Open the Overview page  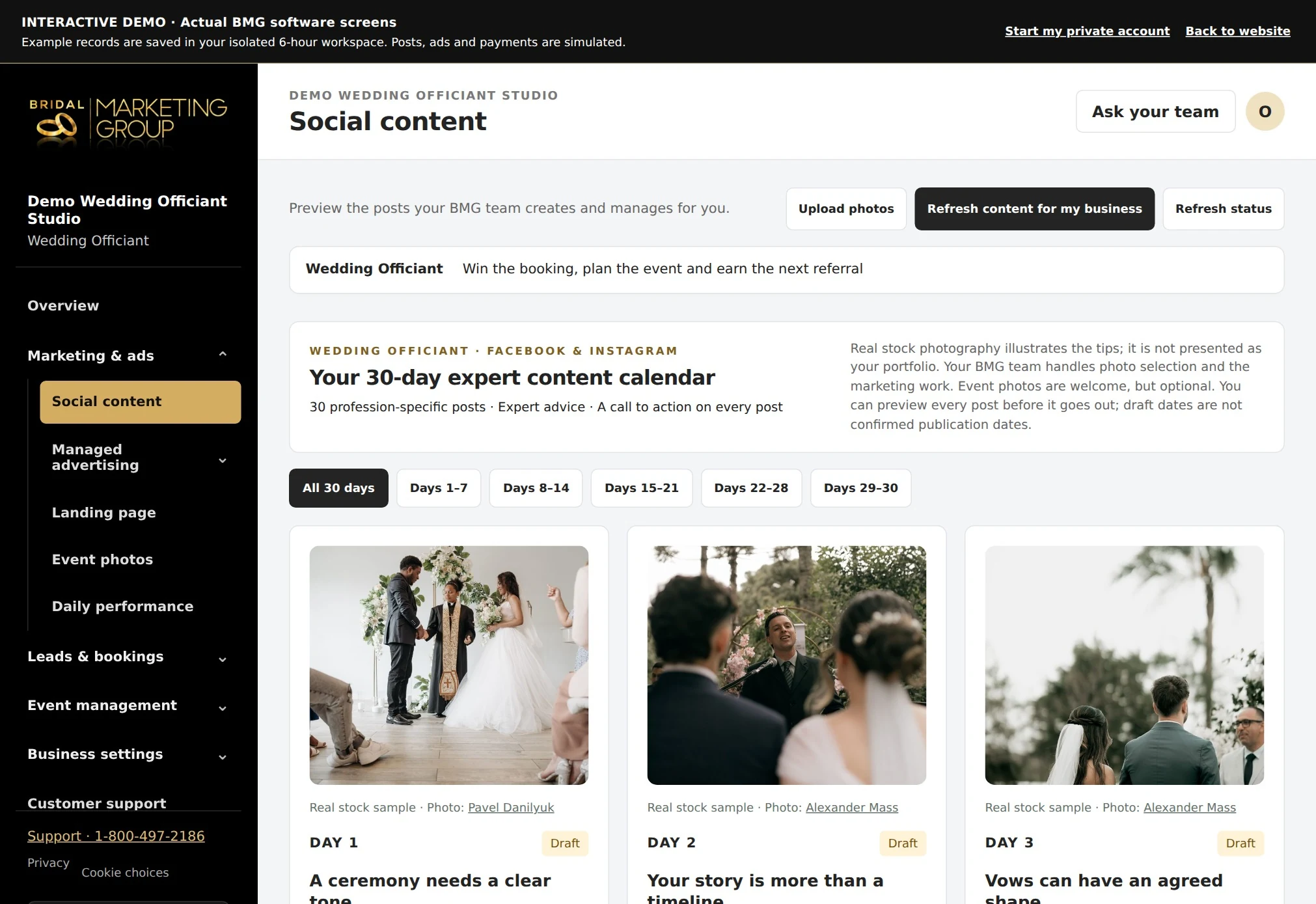[x=63, y=306]
